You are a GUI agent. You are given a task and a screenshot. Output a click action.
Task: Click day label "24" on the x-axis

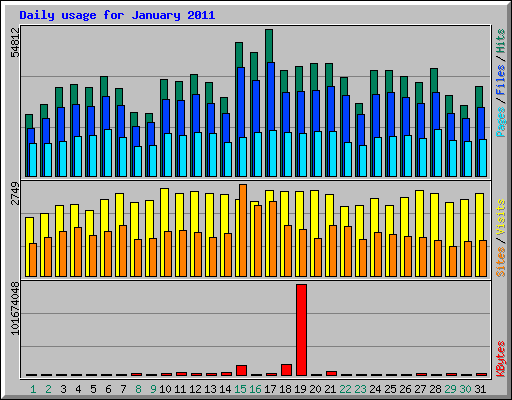coord(375,389)
